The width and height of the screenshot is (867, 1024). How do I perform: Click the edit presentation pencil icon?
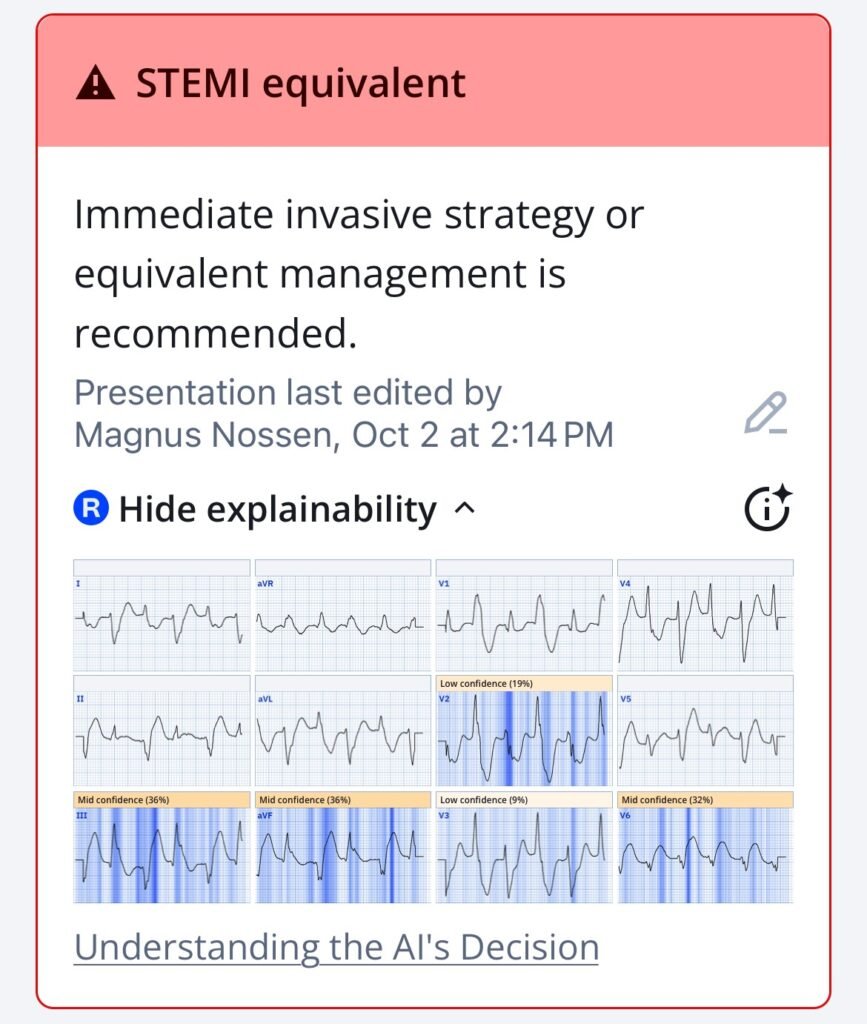click(765, 414)
